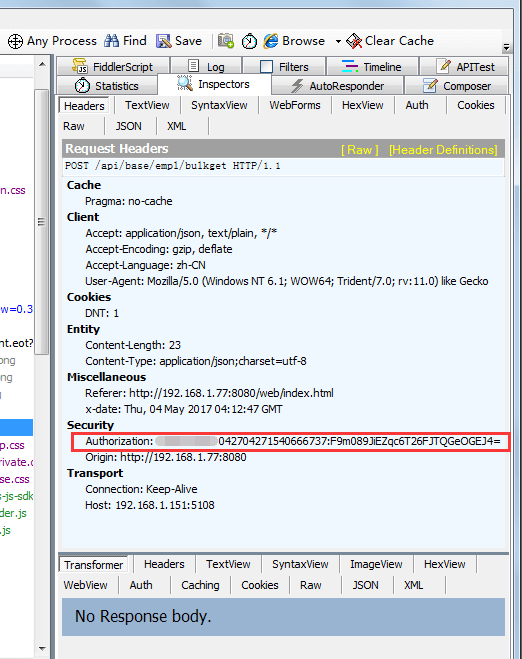Open the response Raw tab
The image size is (522, 659).
[x=311, y=585]
